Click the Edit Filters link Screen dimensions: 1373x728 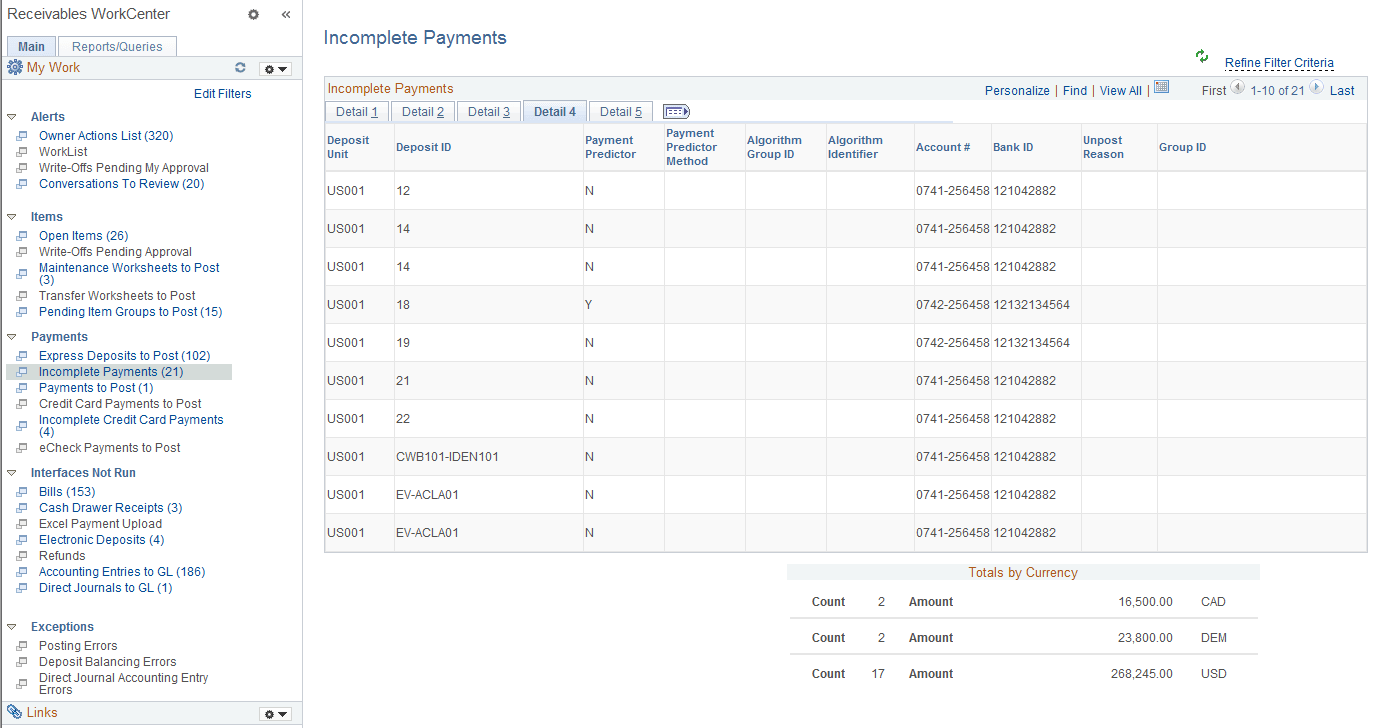coord(222,93)
